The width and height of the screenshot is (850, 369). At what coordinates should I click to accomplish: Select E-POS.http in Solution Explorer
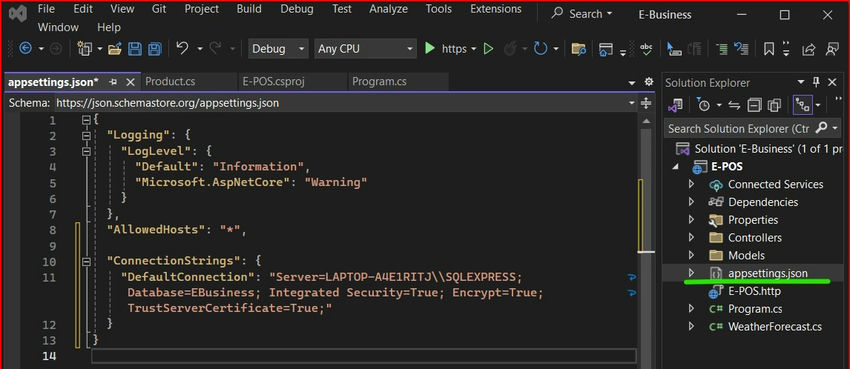[x=754, y=292]
